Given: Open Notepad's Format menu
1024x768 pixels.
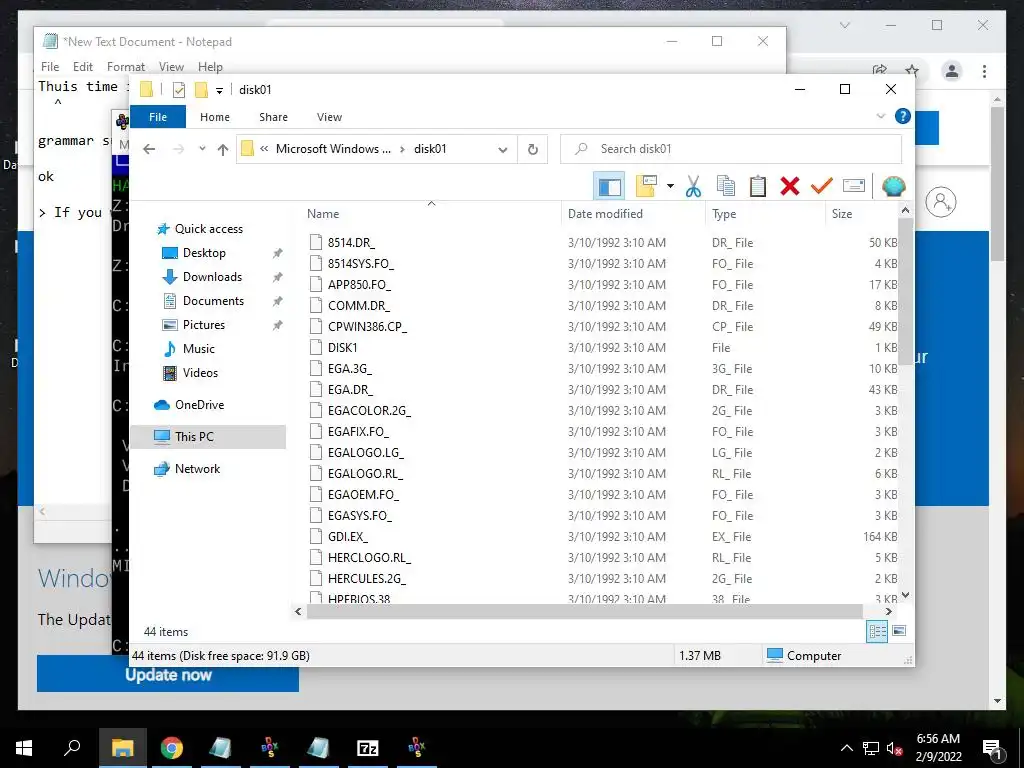Looking at the screenshot, I should pos(125,67).
